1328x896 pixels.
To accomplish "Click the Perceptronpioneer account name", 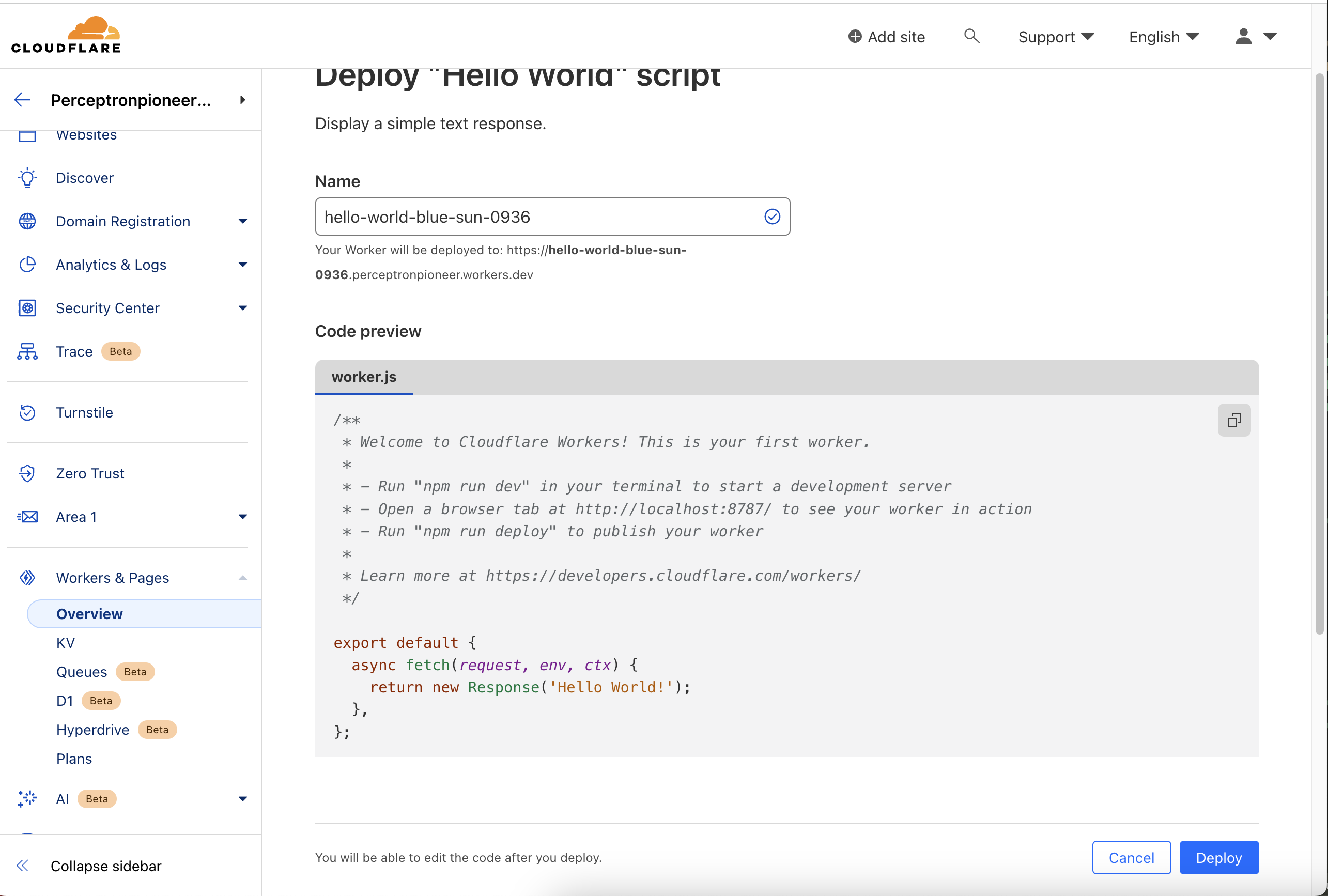I will coord(131,100).
